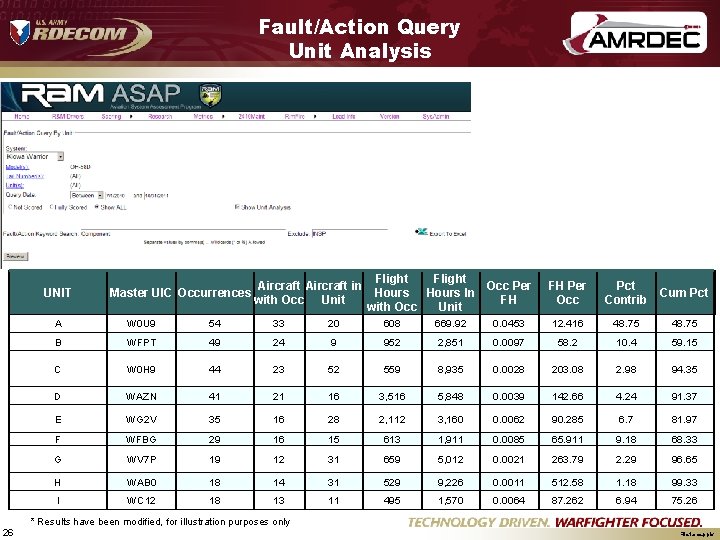The image size is (720, 540).
Task: Open the System dropdown showing Kiowa Warrior
Action: 34,157
